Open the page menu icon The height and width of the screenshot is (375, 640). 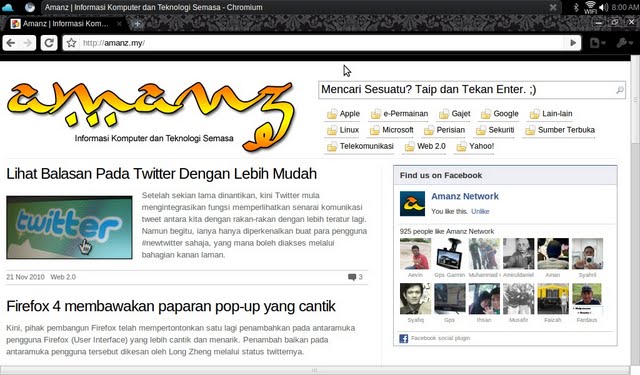598,43
